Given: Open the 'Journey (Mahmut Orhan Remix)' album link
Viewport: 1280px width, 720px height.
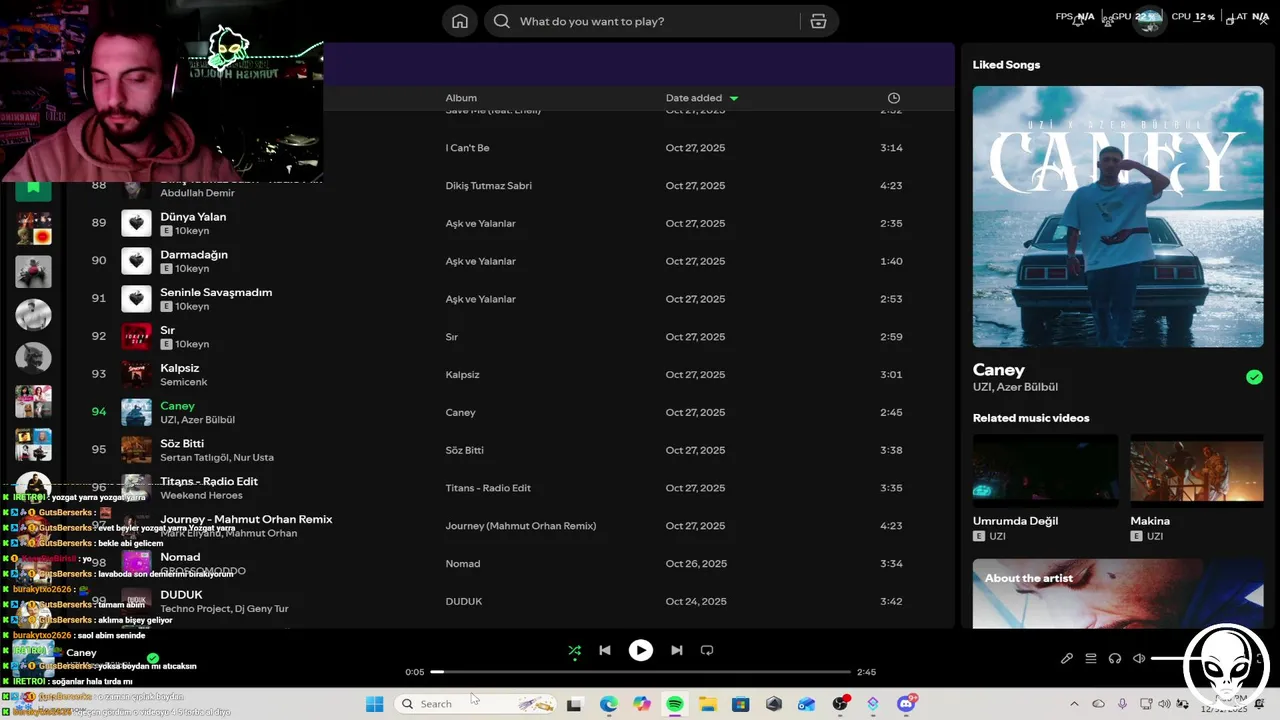Looking at the screenshot, I should pyautogui.click(x=520, y=526).
